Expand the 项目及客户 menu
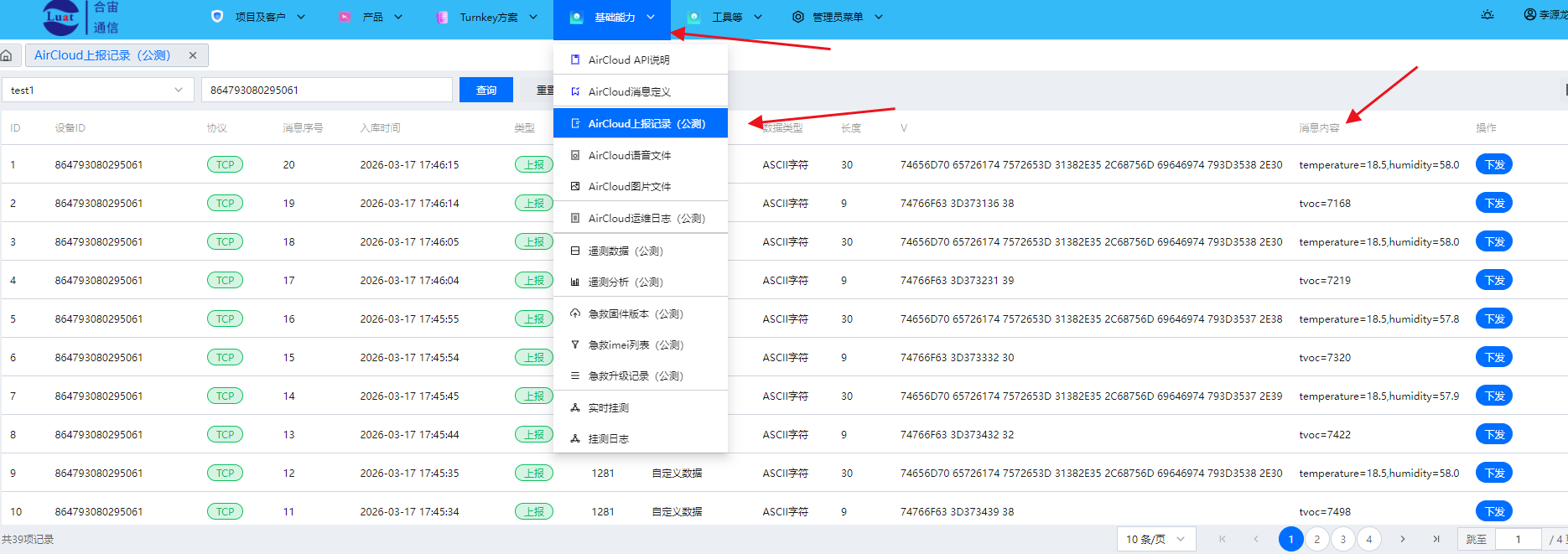The image size is (1568, 554). pyautogui.click(x=301, y=17)
